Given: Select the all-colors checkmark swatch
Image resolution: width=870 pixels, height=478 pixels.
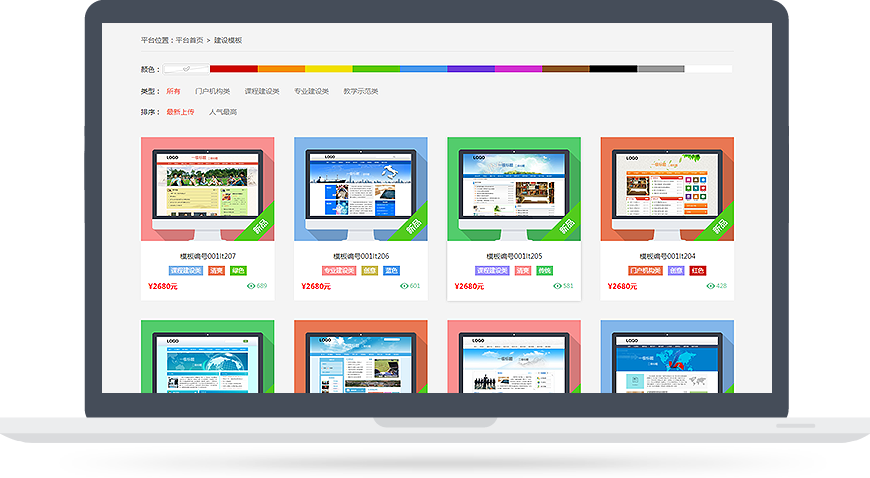Looking at the screenshot, I should [187, 69].
